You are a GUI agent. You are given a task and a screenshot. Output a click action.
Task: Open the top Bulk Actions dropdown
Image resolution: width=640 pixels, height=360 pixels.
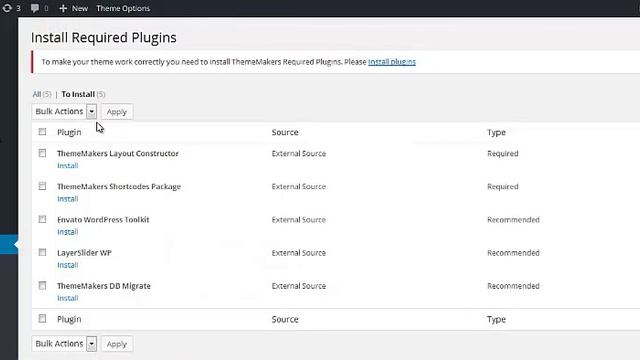(x=64, y=111)
